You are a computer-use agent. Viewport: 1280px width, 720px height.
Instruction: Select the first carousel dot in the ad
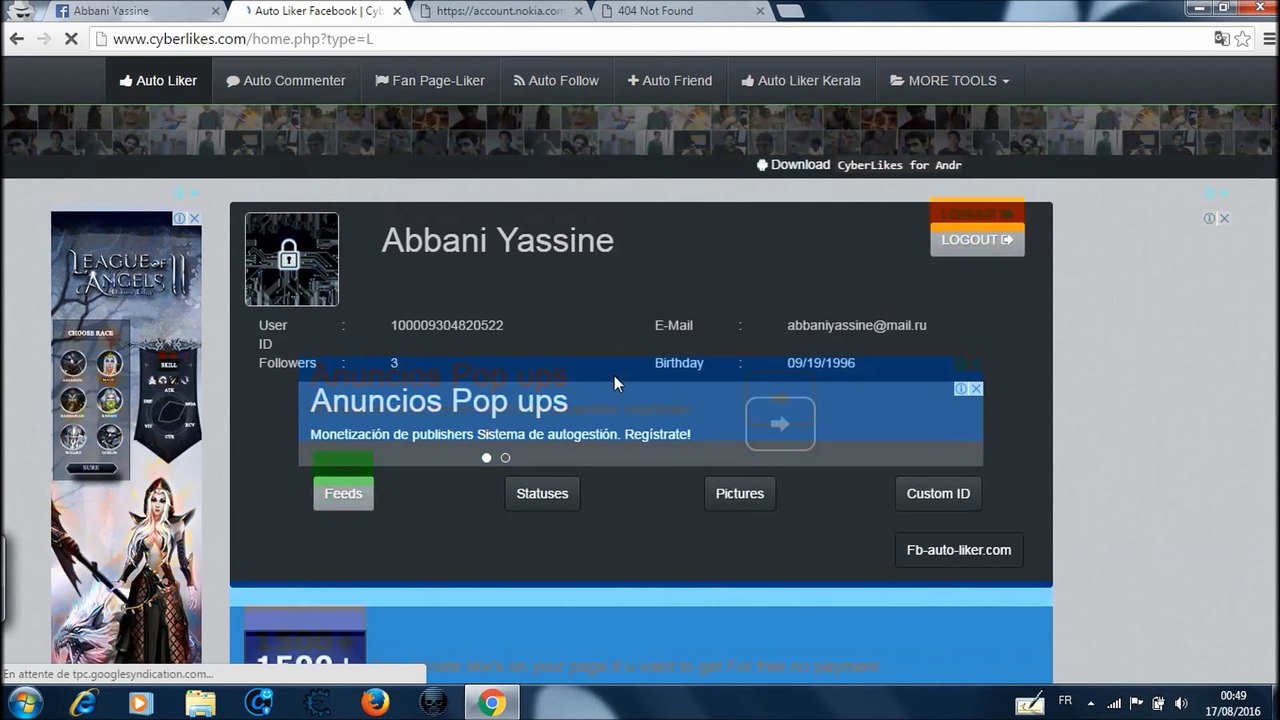pyautogui.click(x=487, y=458)
